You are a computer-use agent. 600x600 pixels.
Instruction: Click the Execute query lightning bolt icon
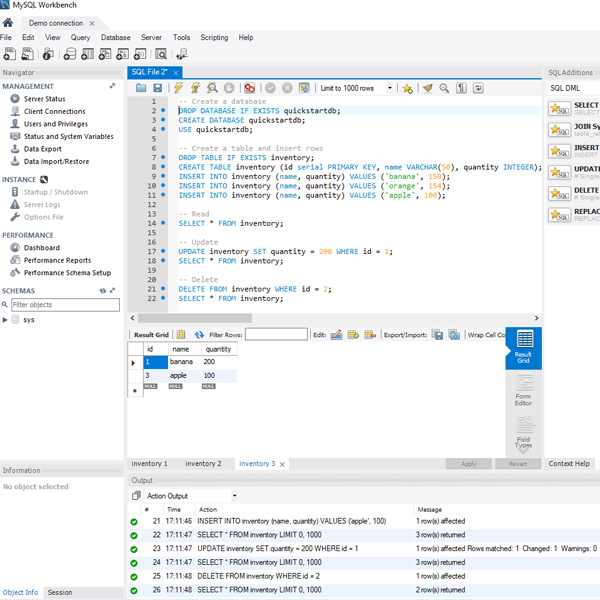pos(181,88)
